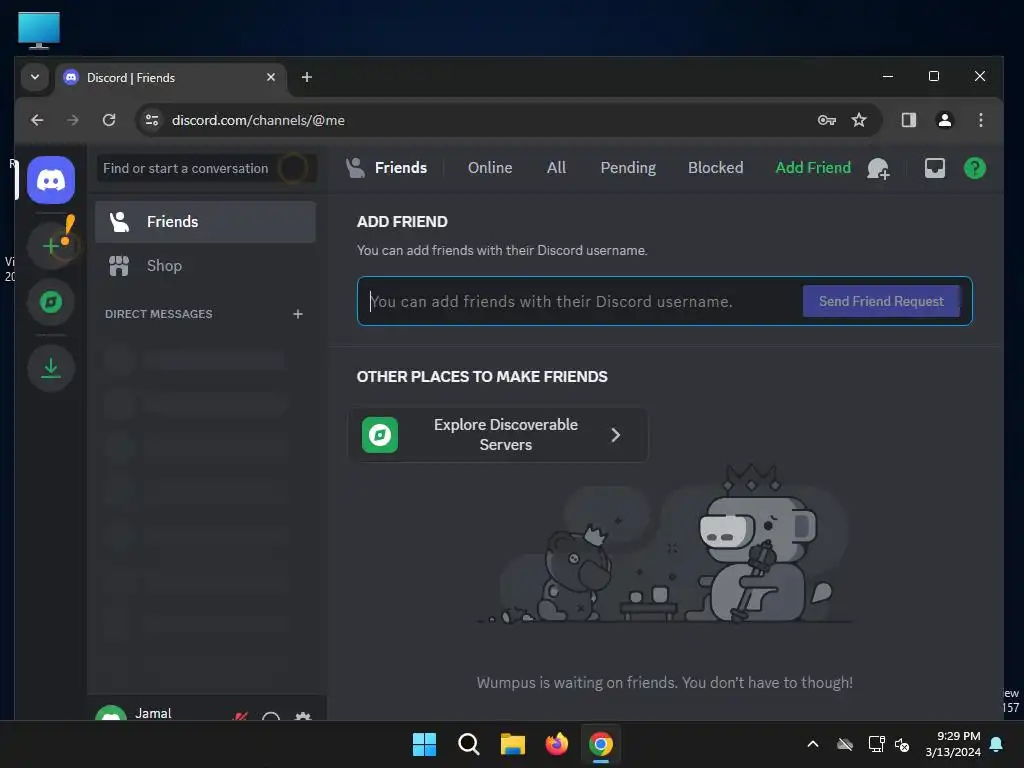Toggle the Chrome side panel

tap(908, 120)
